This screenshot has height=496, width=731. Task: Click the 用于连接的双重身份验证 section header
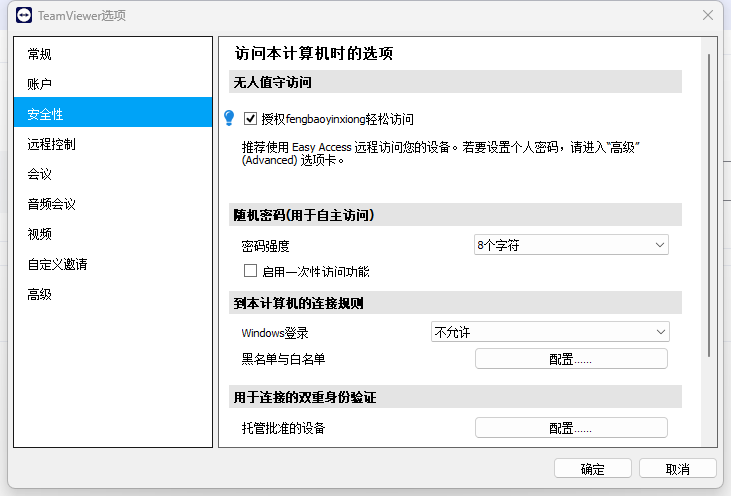(455, 397)
